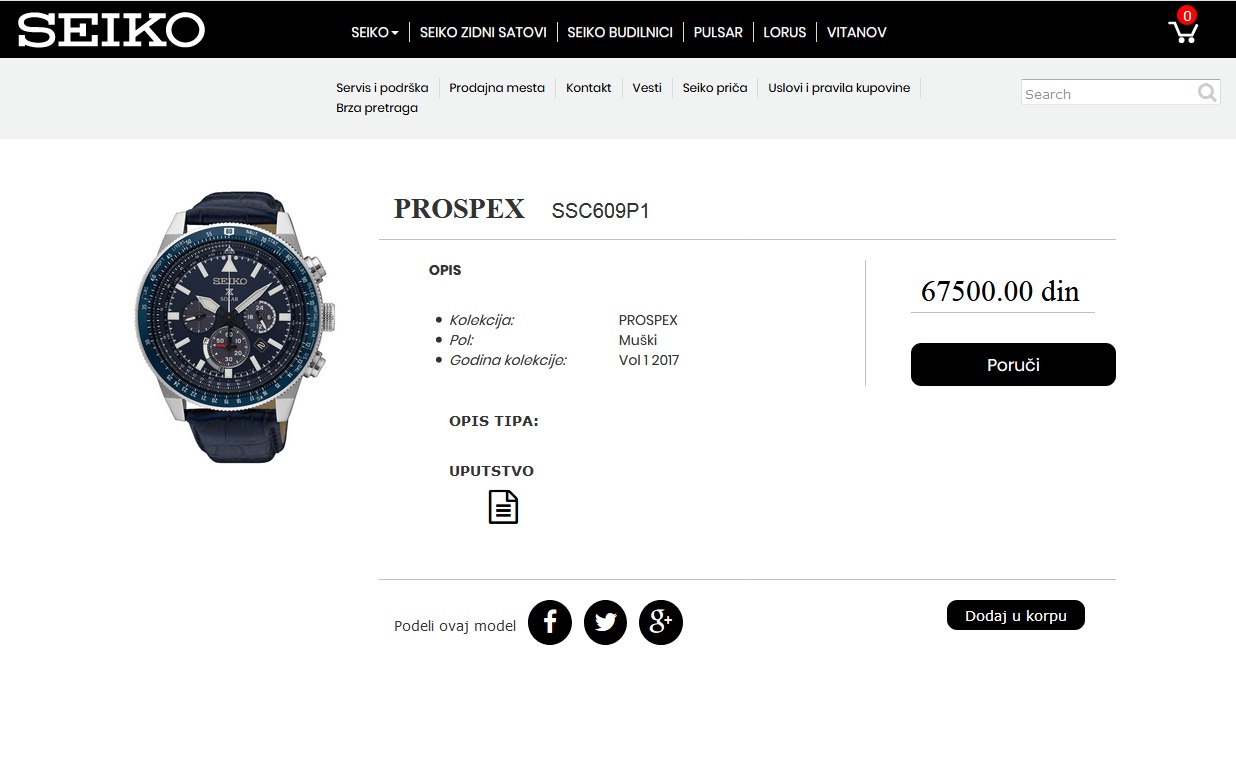
Task: Click the Poruči order button
Action: pyautogui.click(x=1013, y=365)
